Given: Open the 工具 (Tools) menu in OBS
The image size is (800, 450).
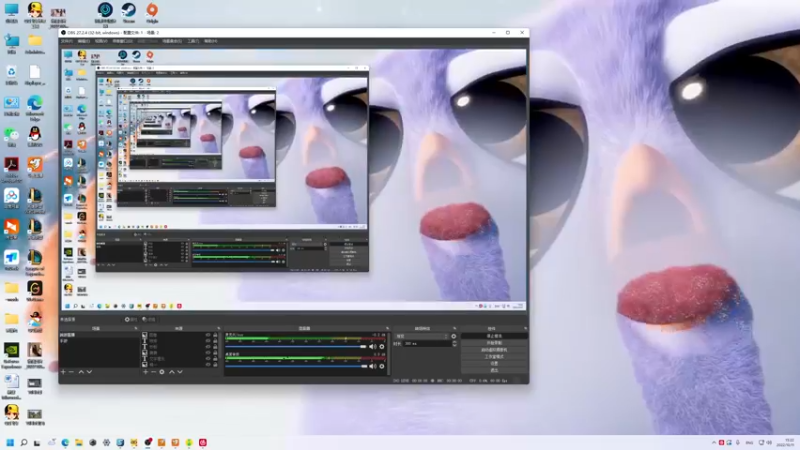Looking at the screenshot, I should click(x=193, y=41).
